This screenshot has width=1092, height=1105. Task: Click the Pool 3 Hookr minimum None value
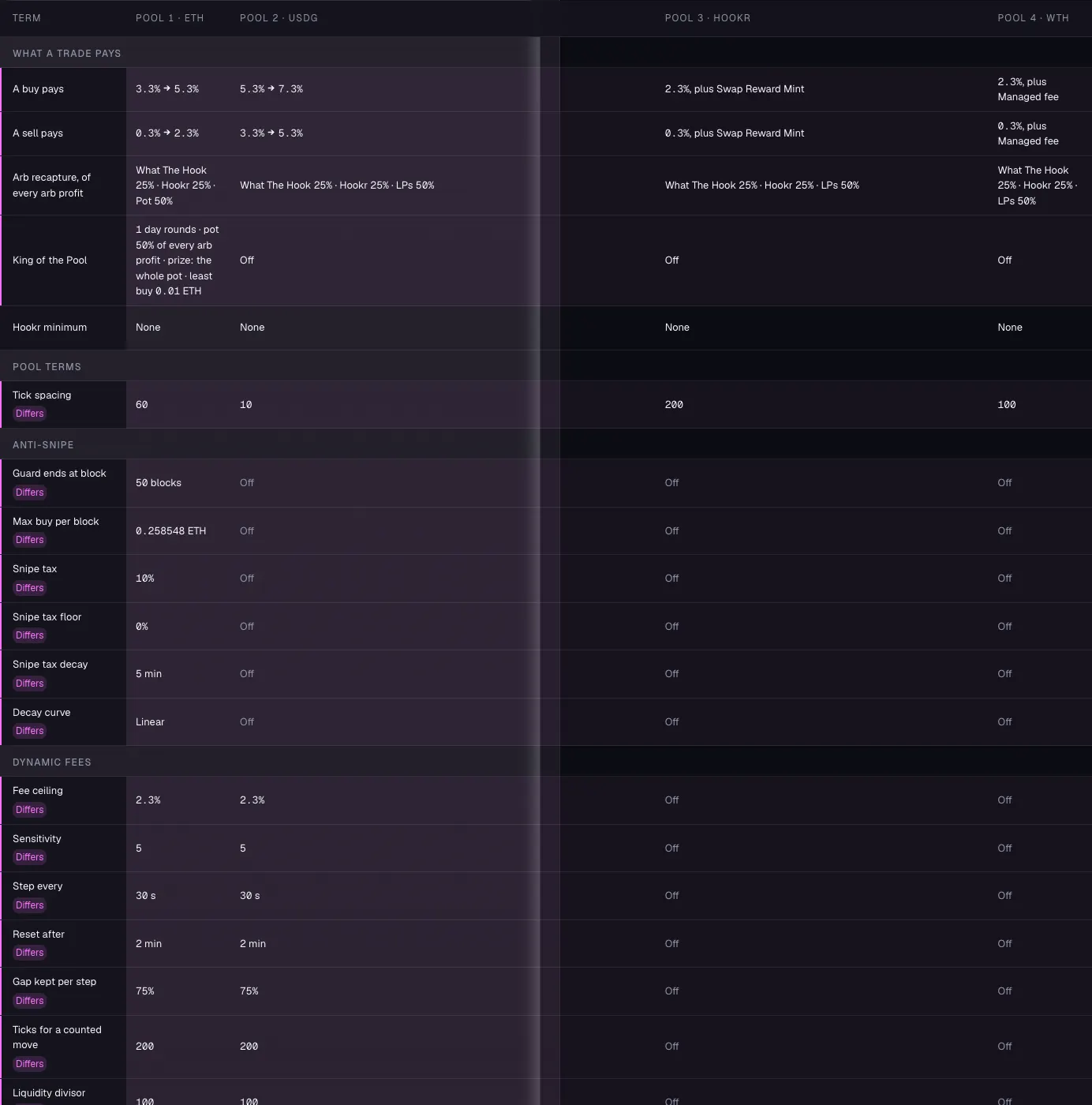click(677, 328)
